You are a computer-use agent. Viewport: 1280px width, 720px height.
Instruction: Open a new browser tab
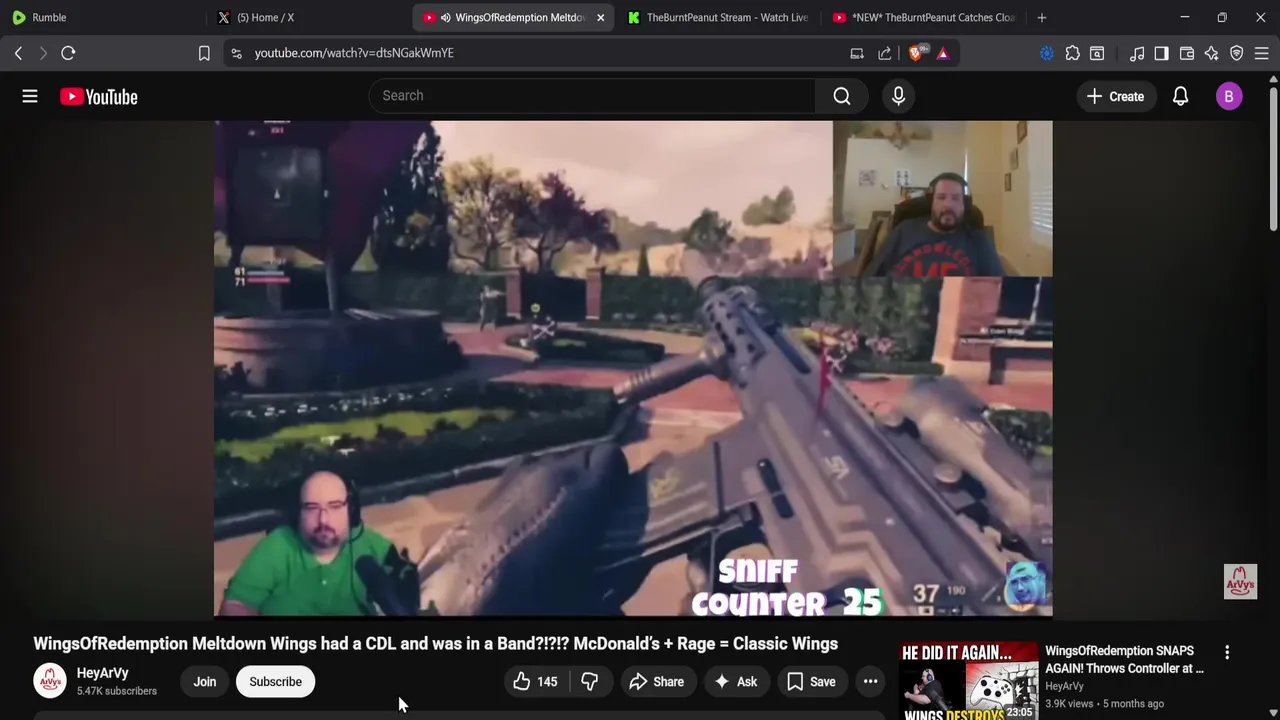[1042, 17]
